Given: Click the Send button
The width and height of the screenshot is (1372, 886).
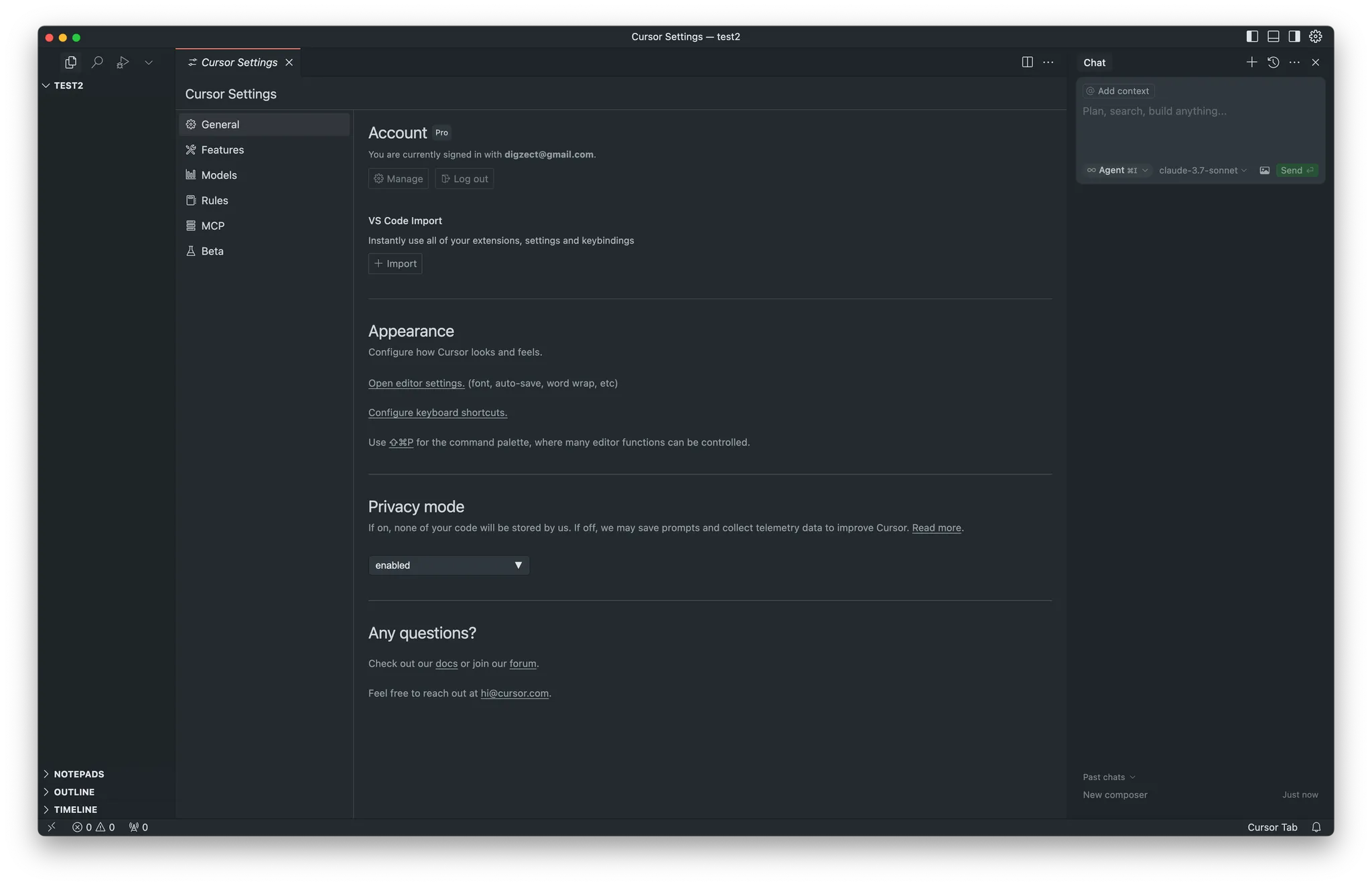Looking at the screenshot, I should (x=1296, y=170).
